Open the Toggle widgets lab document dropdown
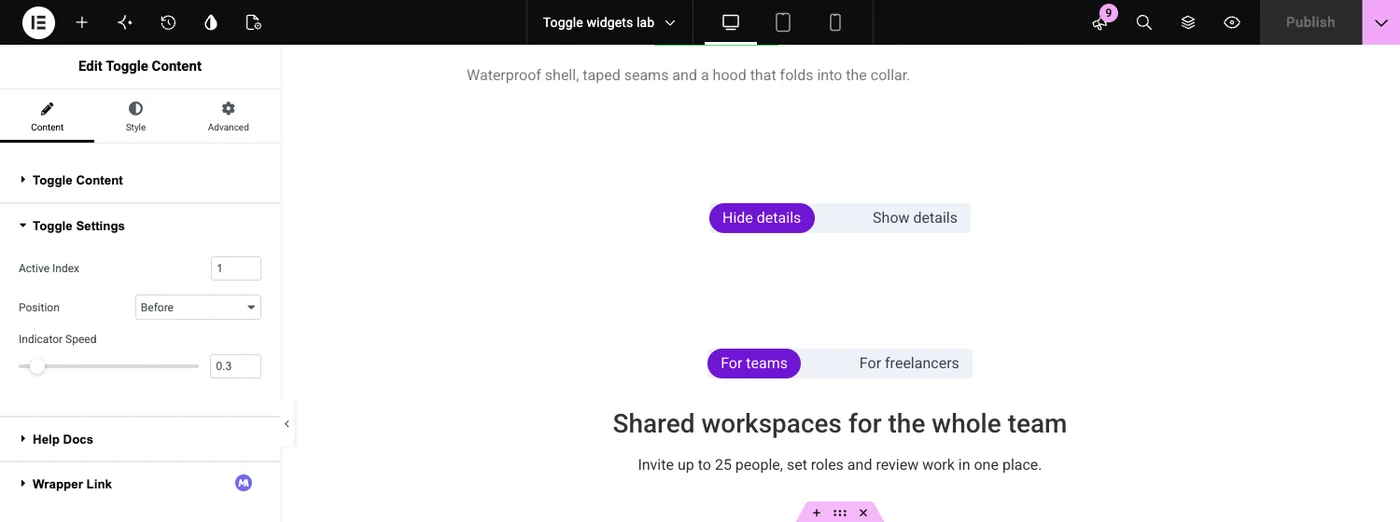This screenshot has width=1400, height=522. click(x=609, y=22)
